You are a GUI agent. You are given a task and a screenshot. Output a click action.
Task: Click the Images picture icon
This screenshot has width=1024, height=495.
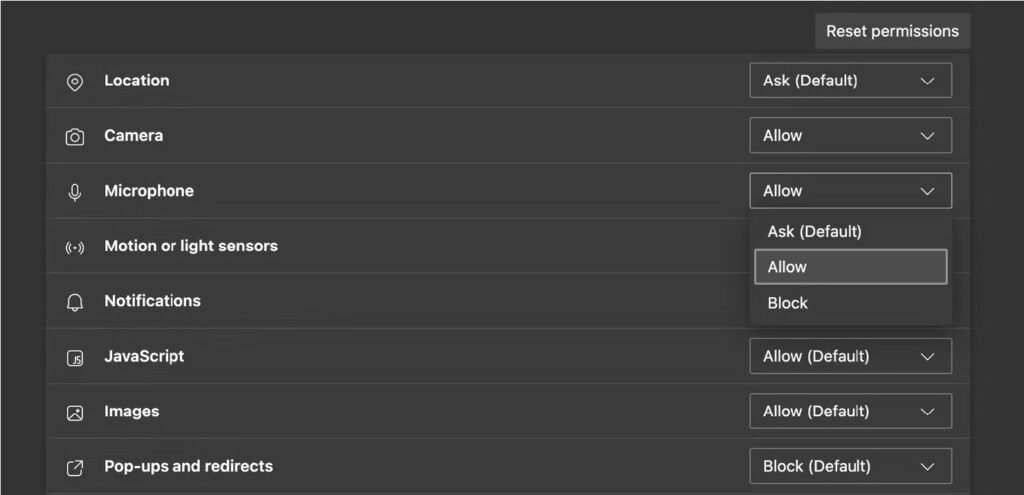[x=75, y=413]
